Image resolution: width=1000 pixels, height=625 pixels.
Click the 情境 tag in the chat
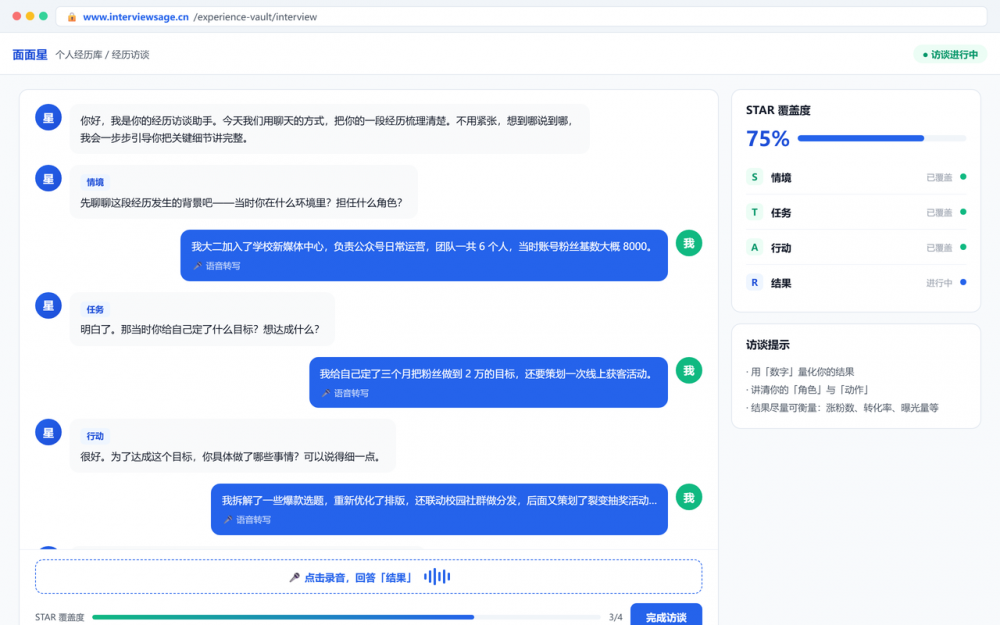[95, 182]
